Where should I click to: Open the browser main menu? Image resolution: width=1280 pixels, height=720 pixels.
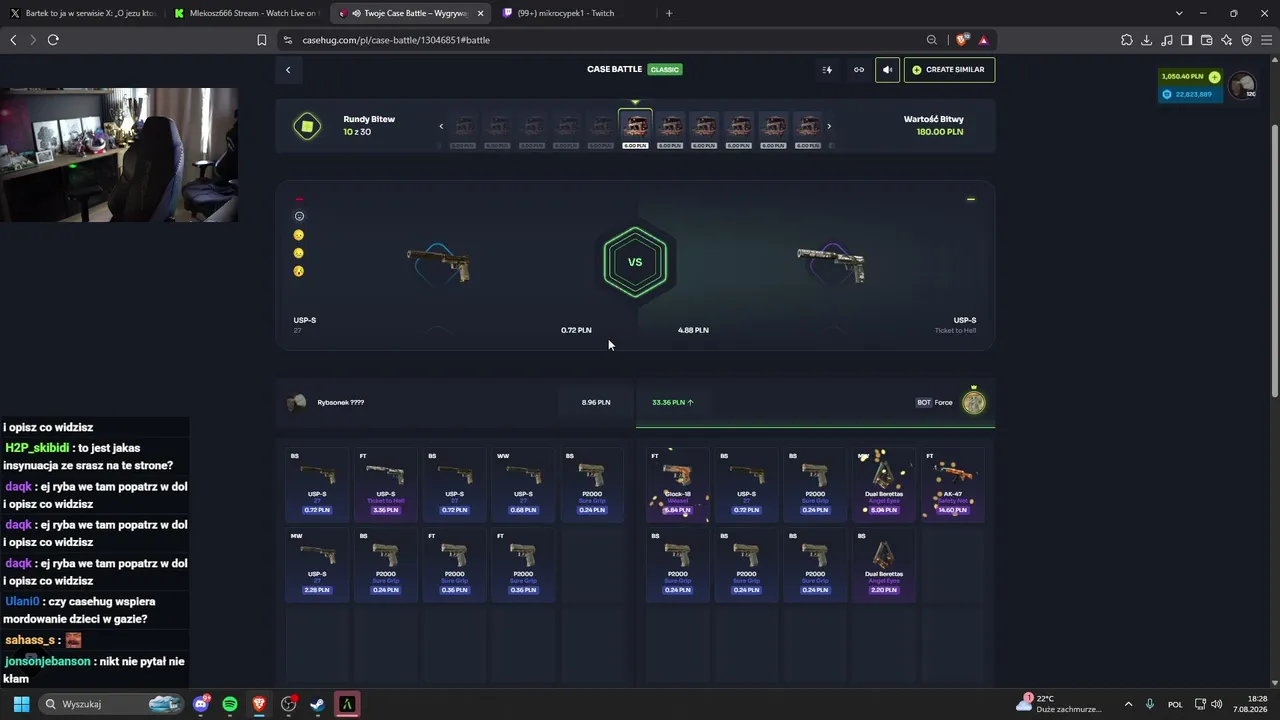coord(1266,40)
